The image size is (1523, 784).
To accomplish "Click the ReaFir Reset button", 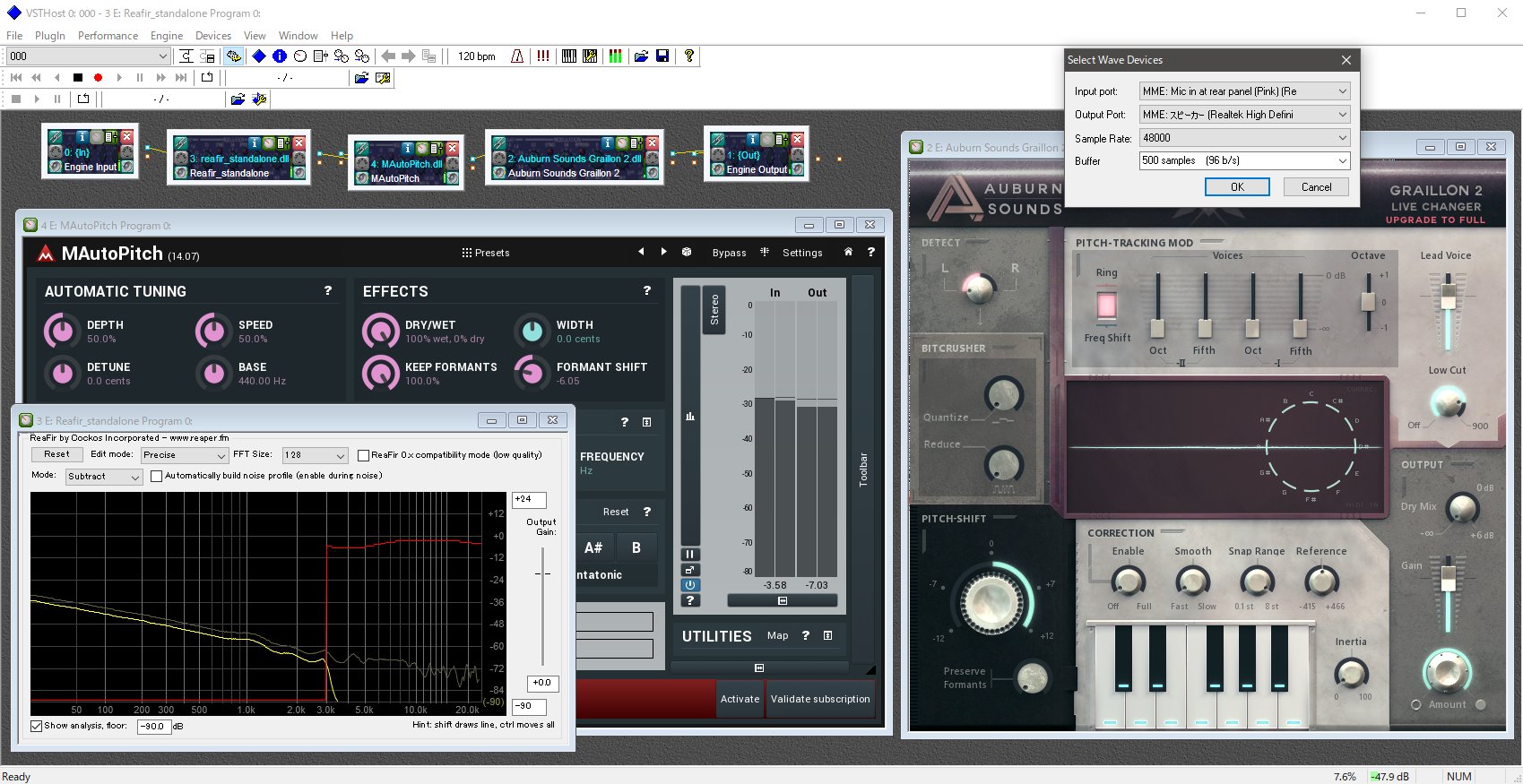I will tap(56, 454).
